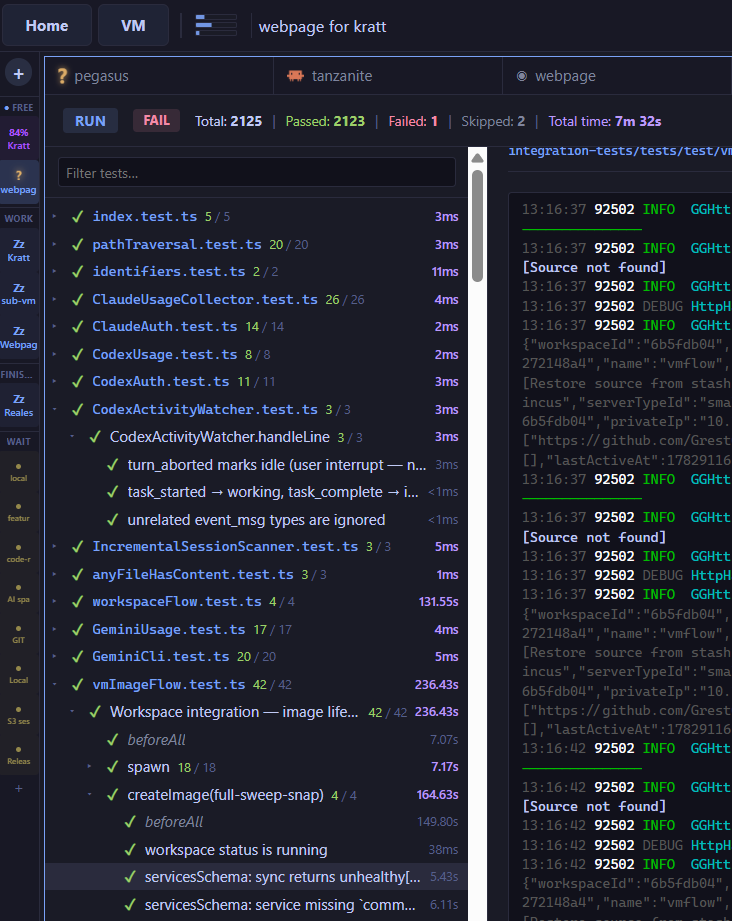732x921 pixels.
Task: Select beforeAll row with 7.07s
Action: 257,740
